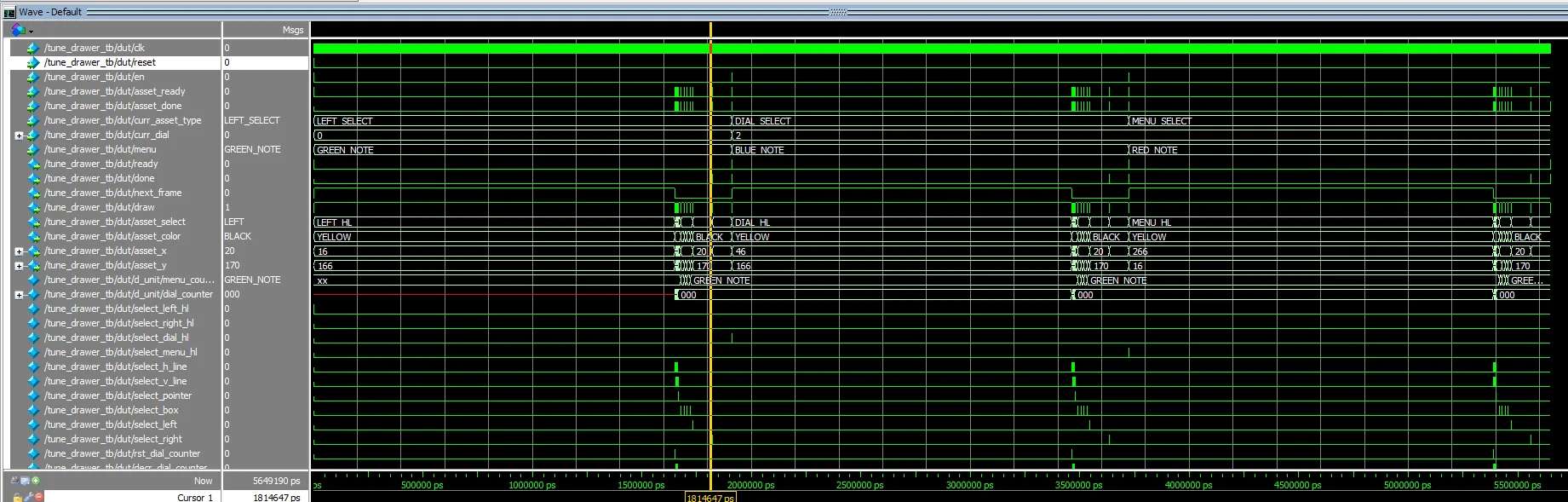This screenshot has height=502, width=1568.
Task: Expand the asset_x signal bus
Action: (x=19, y=251)
